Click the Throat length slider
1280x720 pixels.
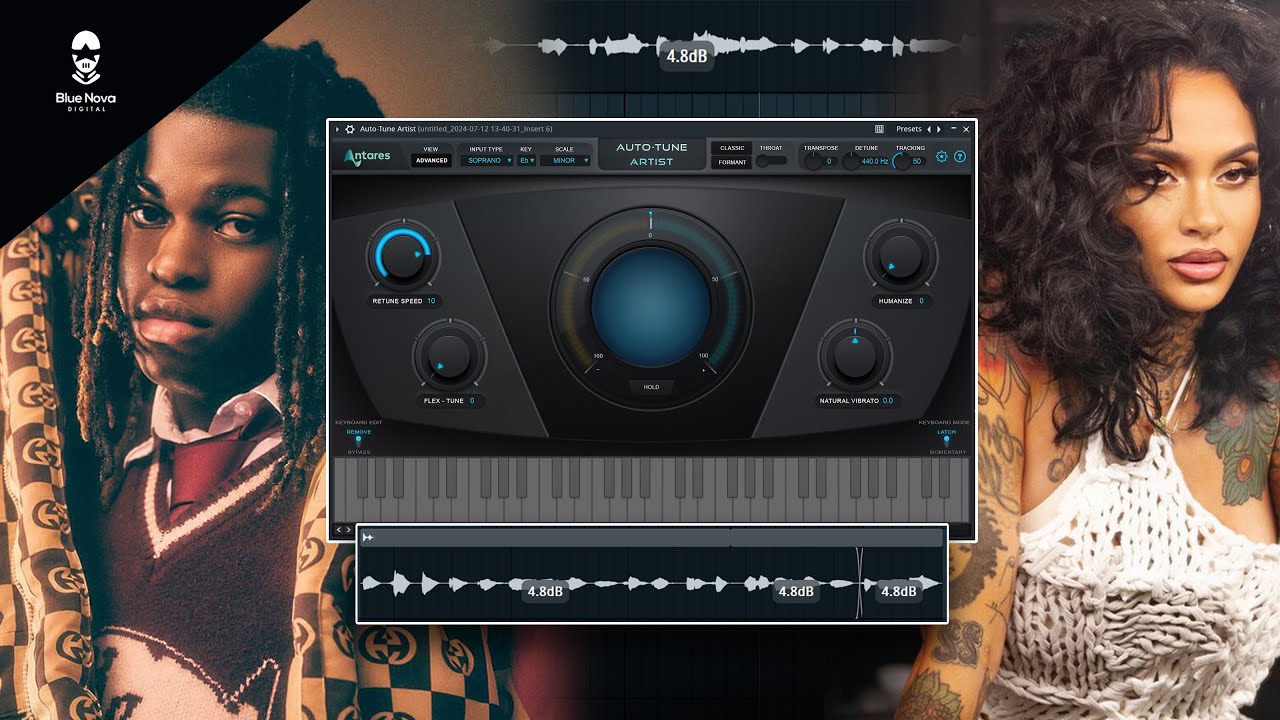[770, 160]
